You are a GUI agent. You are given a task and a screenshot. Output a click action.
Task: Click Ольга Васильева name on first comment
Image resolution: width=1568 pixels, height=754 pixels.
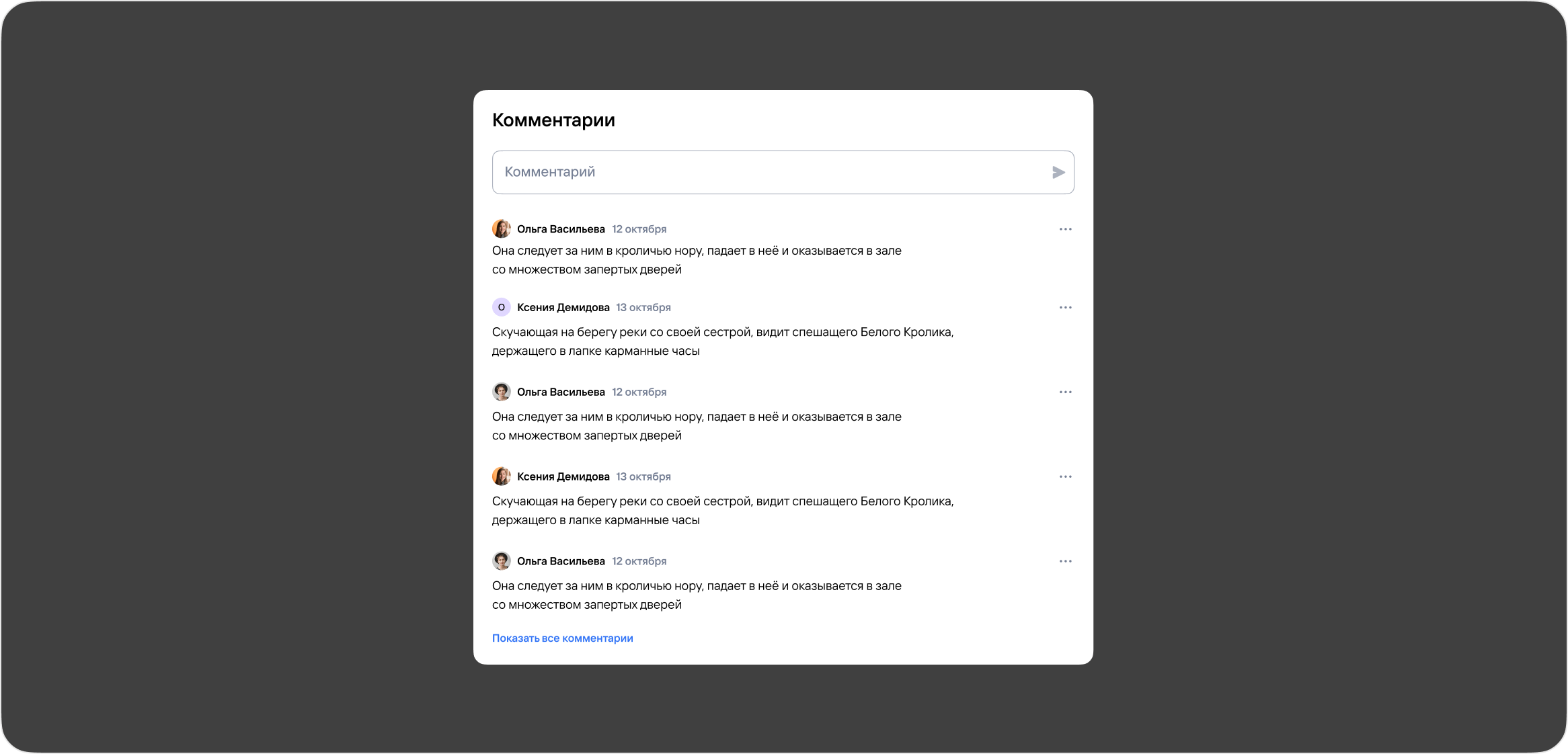561,229
